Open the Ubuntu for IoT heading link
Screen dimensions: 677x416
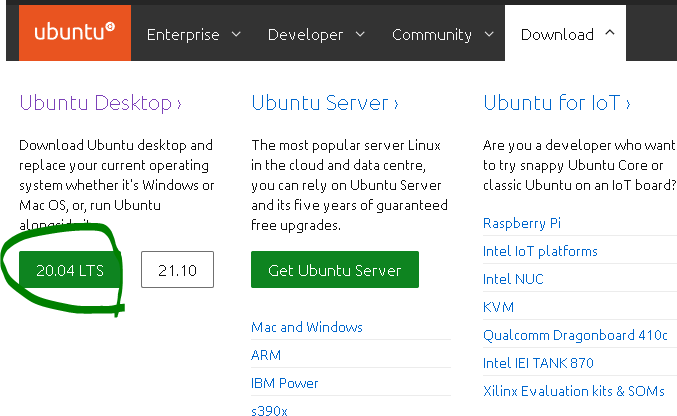click(557, 103)
